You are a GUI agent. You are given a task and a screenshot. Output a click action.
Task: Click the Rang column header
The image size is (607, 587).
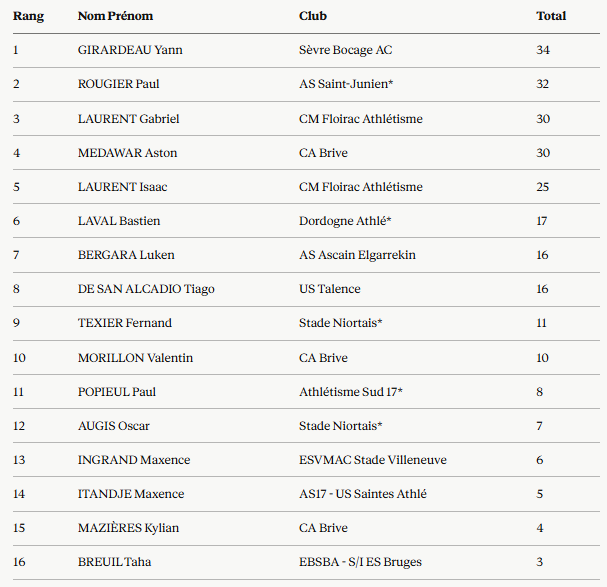tap(28, 16)
